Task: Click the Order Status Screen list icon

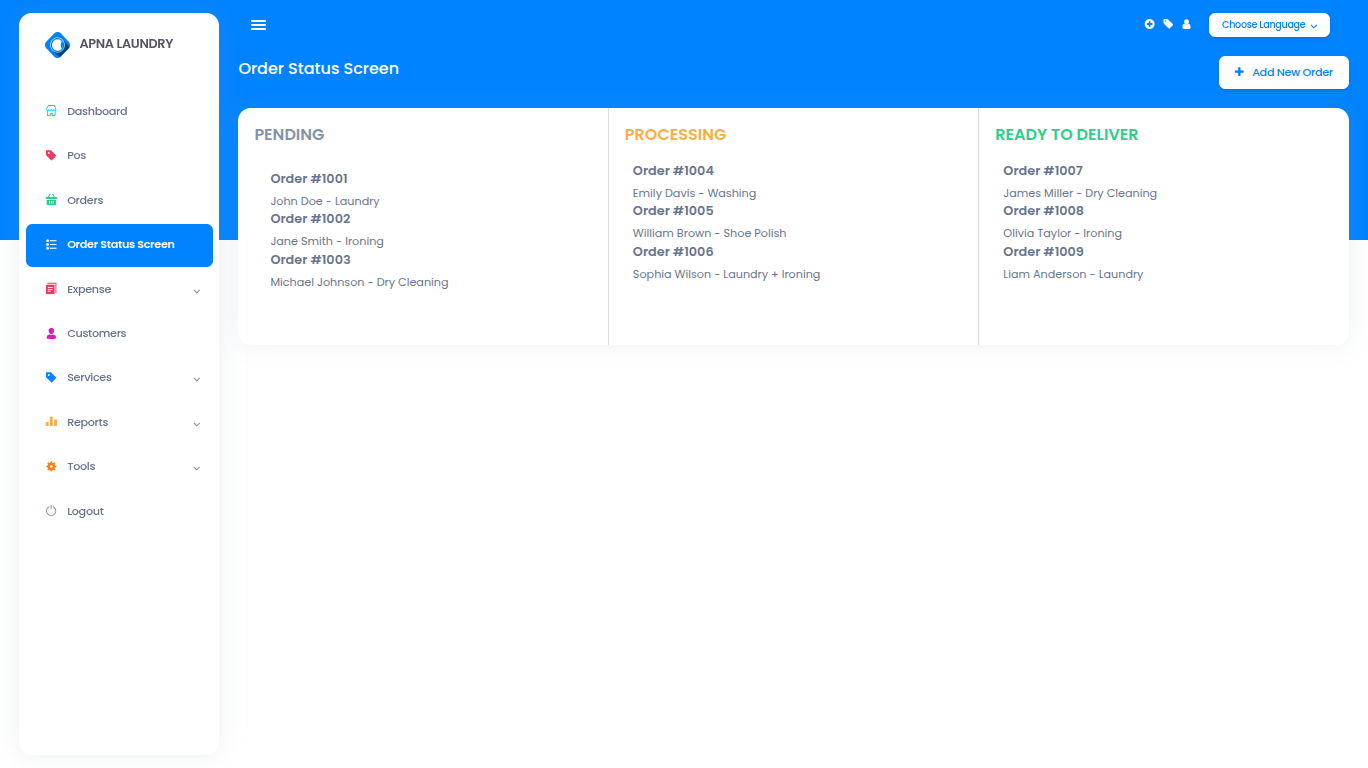Action: [50, 244]
